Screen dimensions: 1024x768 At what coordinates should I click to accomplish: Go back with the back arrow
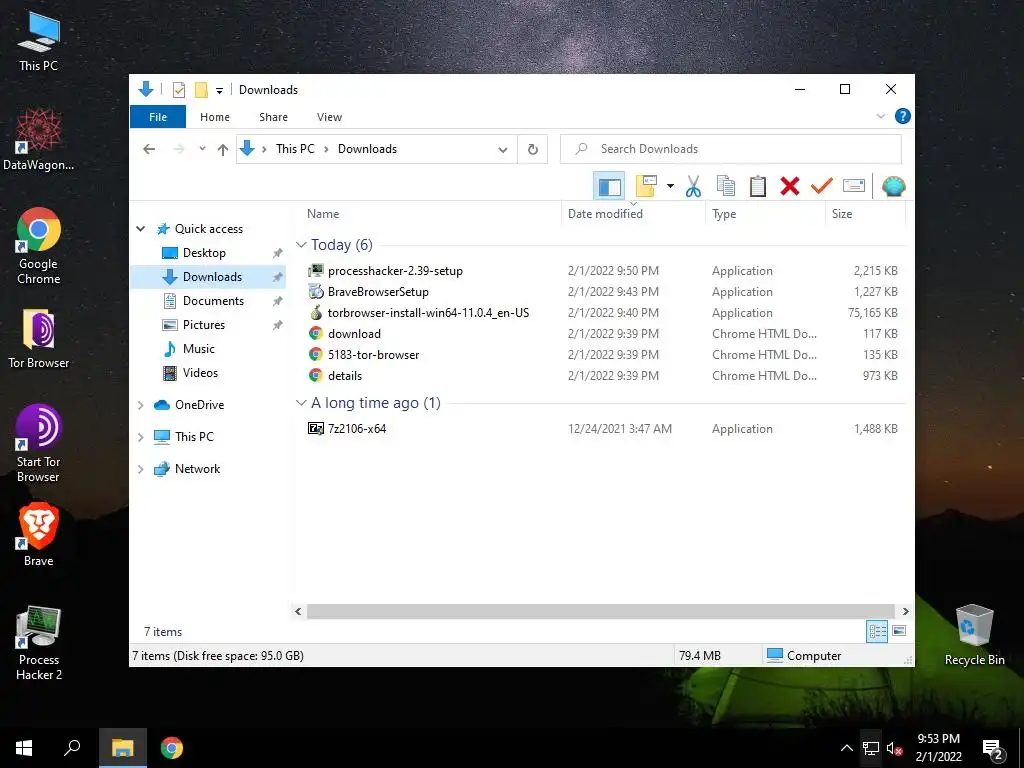pyautogui.click(x=149, y=149)
